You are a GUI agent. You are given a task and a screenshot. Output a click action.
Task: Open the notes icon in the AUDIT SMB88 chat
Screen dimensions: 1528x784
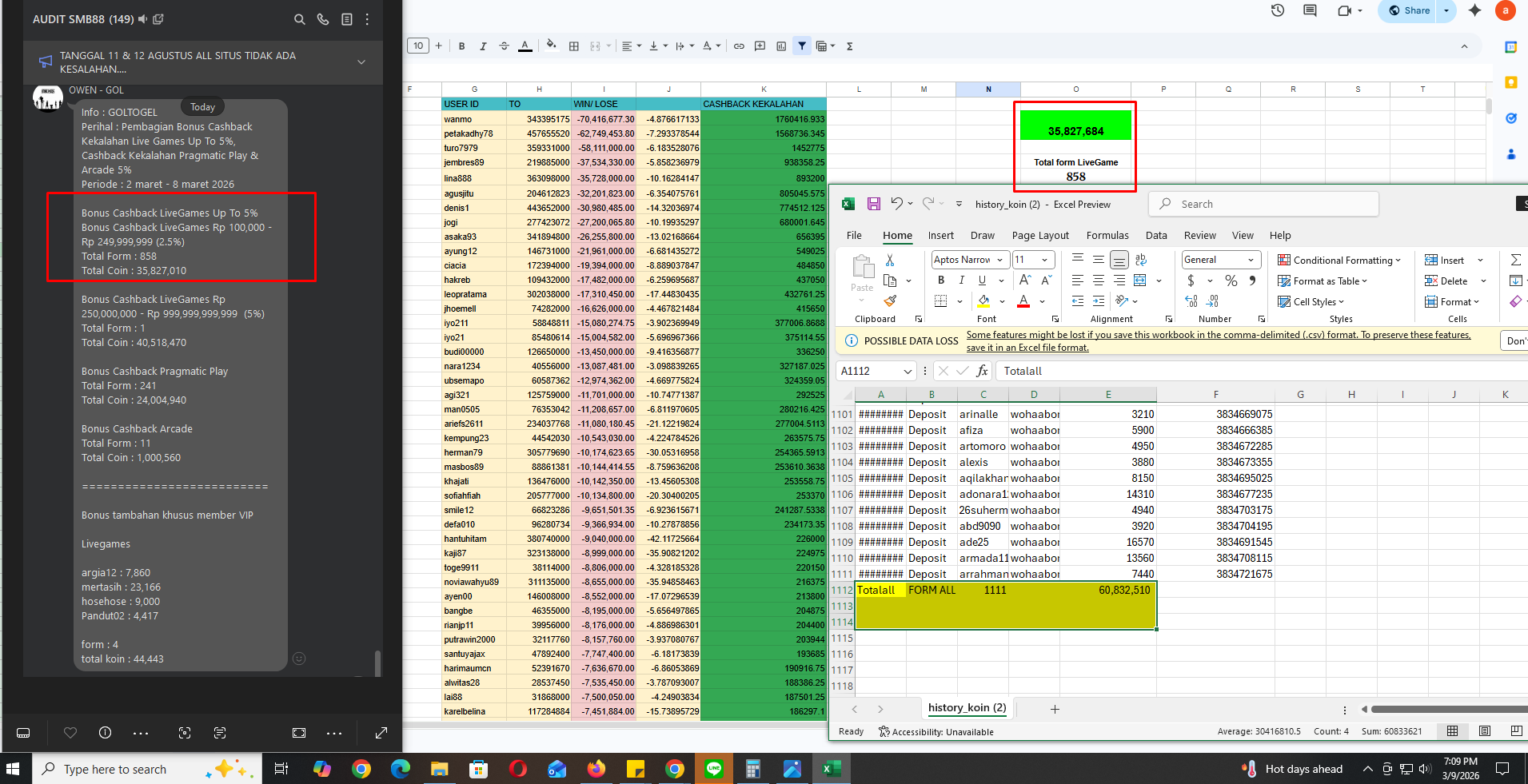(x=347, y=19)
